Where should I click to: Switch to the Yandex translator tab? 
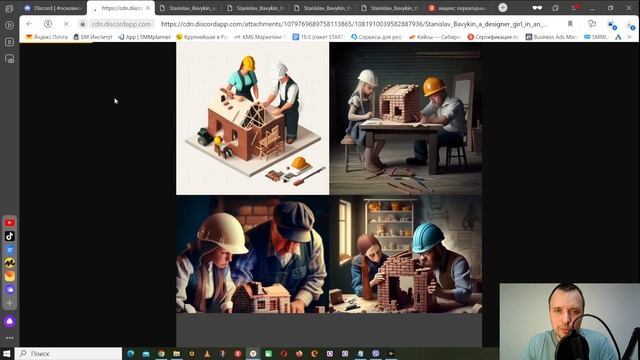click(457, 8)
